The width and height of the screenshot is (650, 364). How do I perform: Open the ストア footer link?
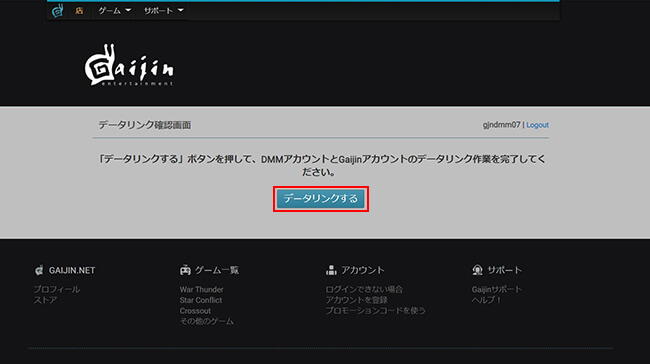[45, 300]
